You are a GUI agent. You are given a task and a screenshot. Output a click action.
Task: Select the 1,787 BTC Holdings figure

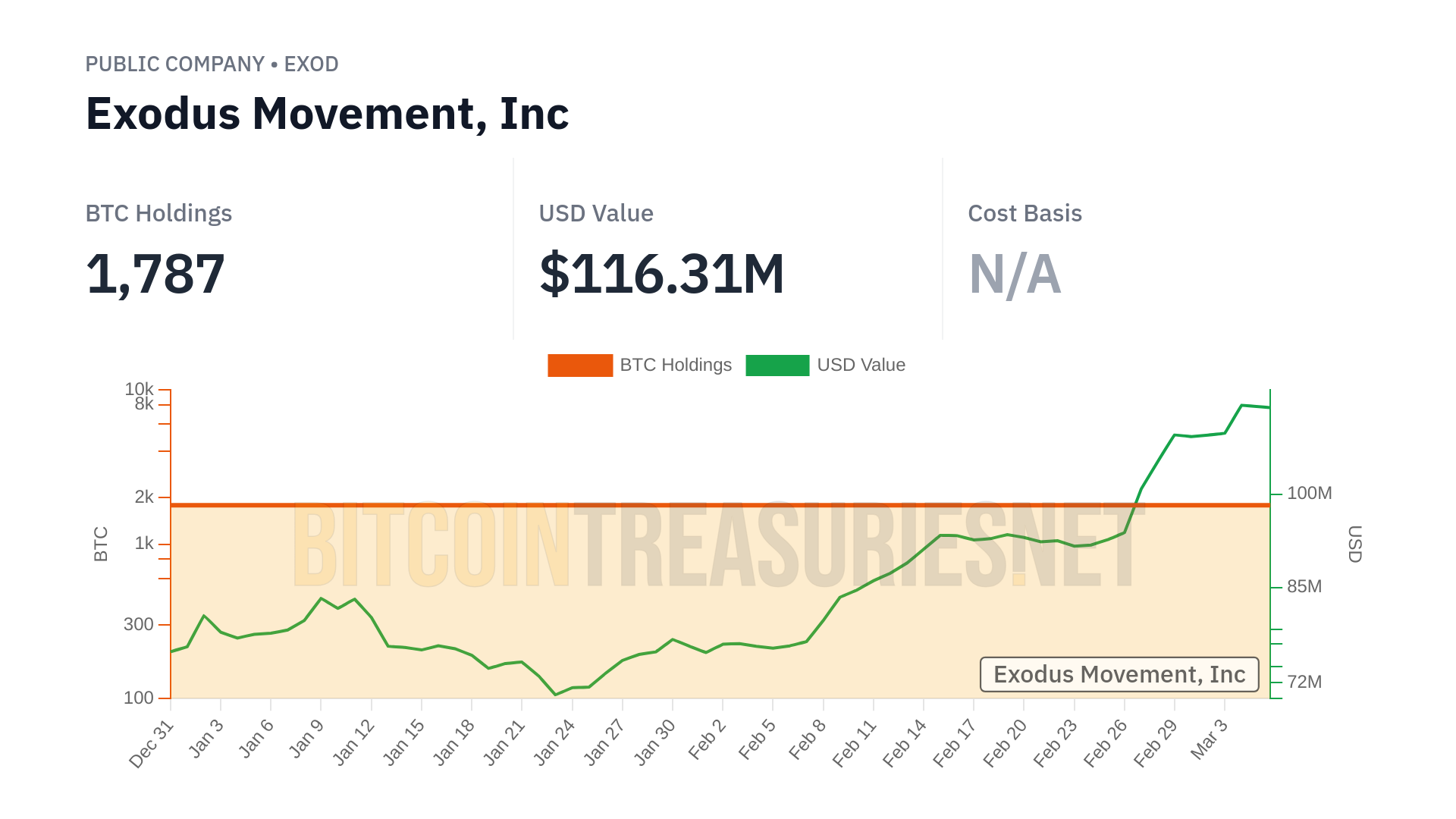click(155, 274)
